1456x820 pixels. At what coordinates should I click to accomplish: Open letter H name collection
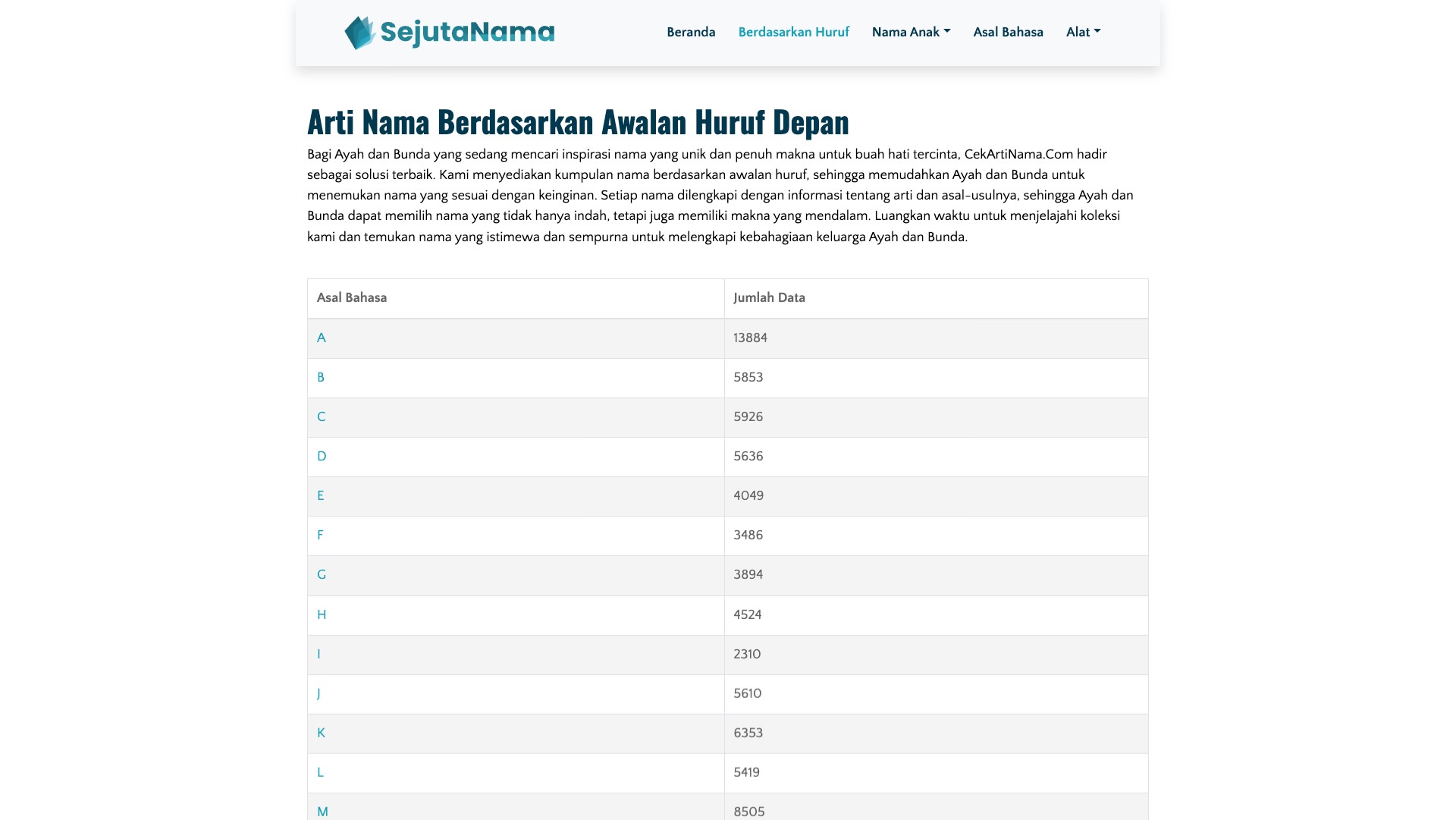coord(322,614)
